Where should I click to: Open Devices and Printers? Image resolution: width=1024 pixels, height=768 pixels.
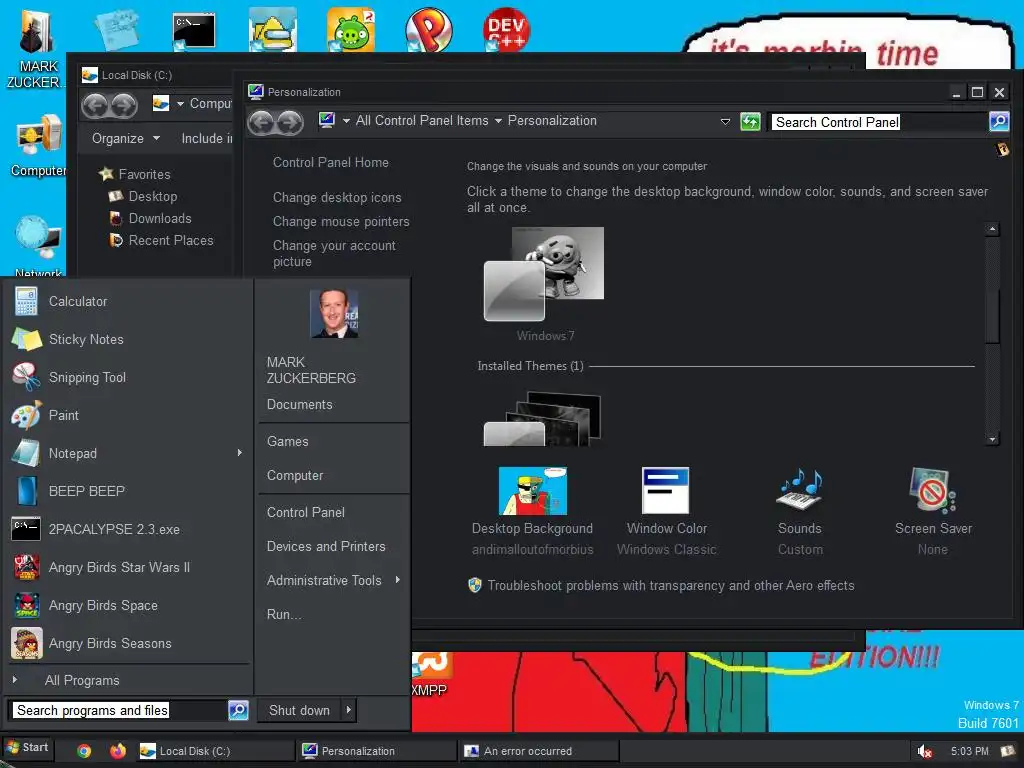(x=326, y=547)
